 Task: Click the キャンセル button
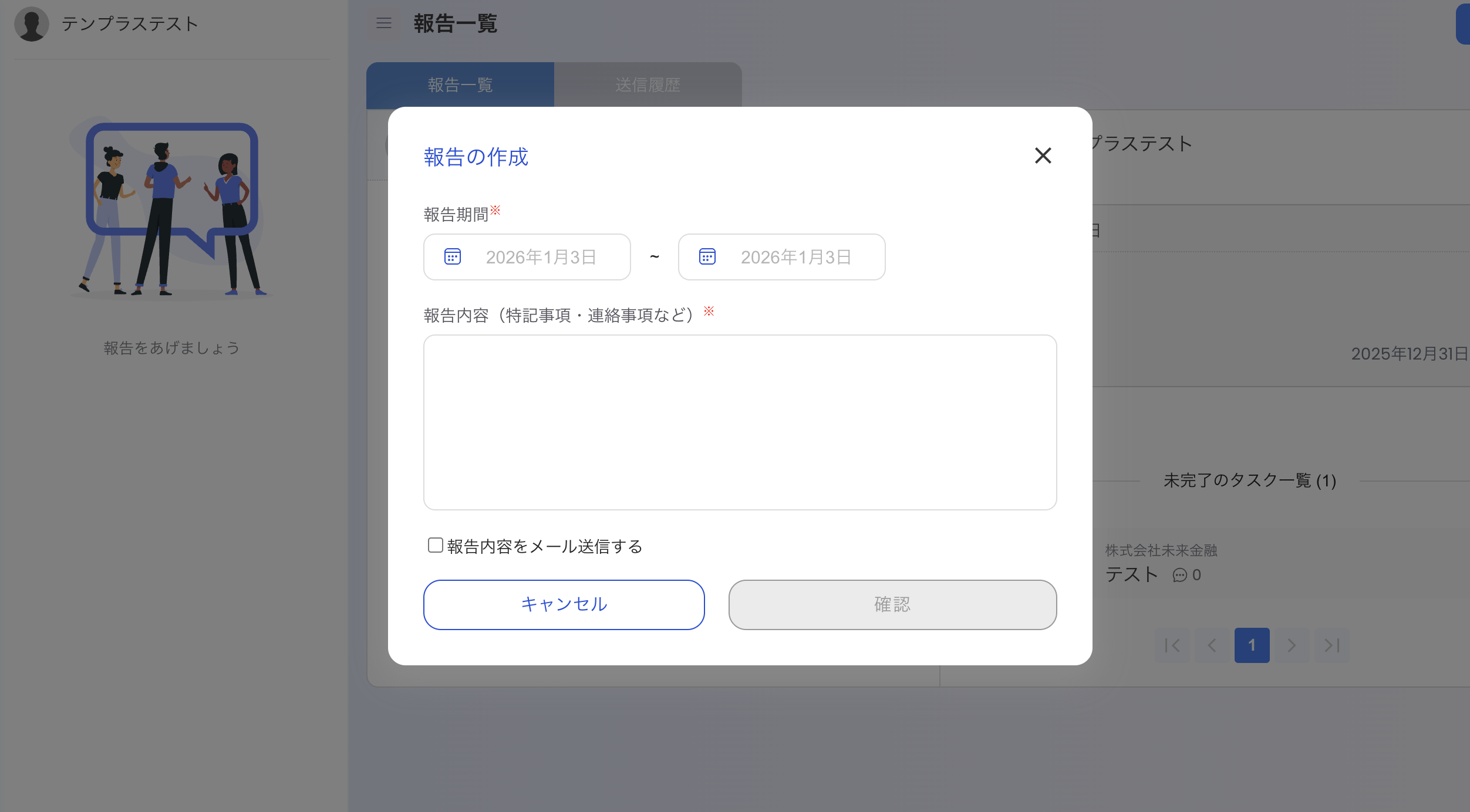coord(564,605)
